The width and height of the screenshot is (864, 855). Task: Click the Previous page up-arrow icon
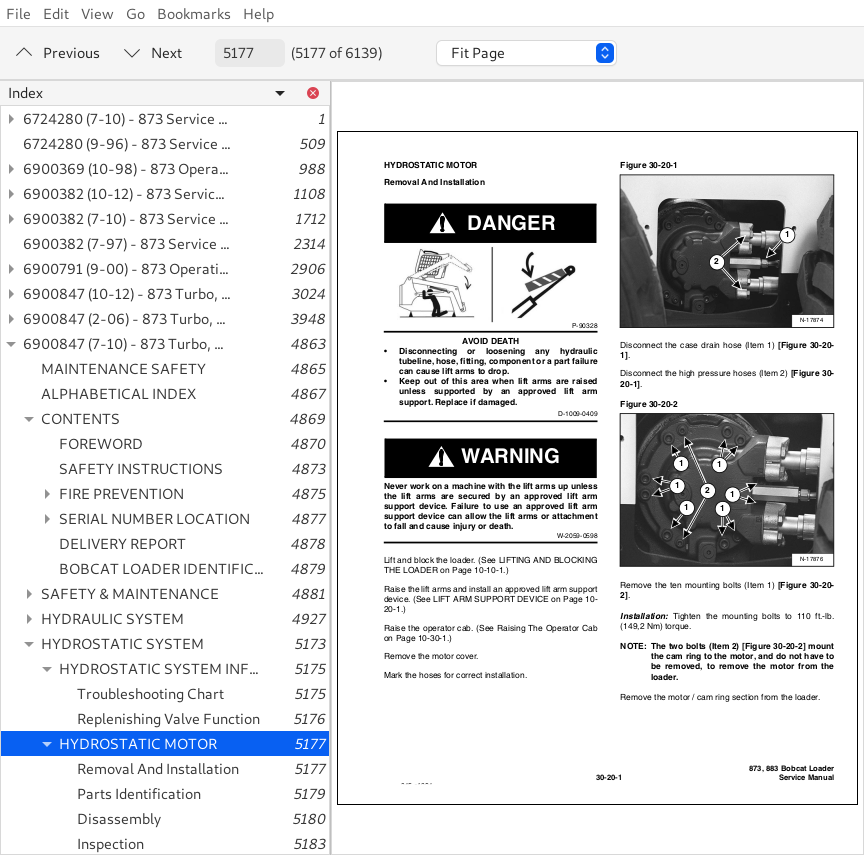(24, 53)
